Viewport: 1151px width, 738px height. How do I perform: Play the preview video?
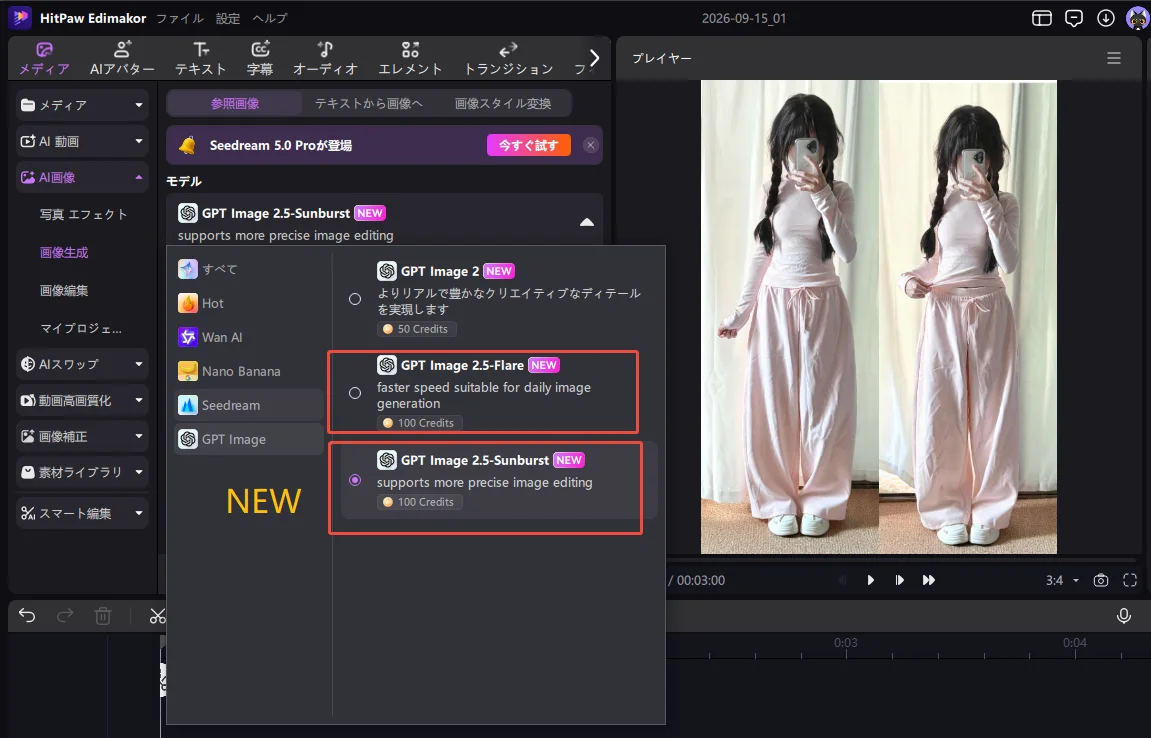tap(870, 580)
